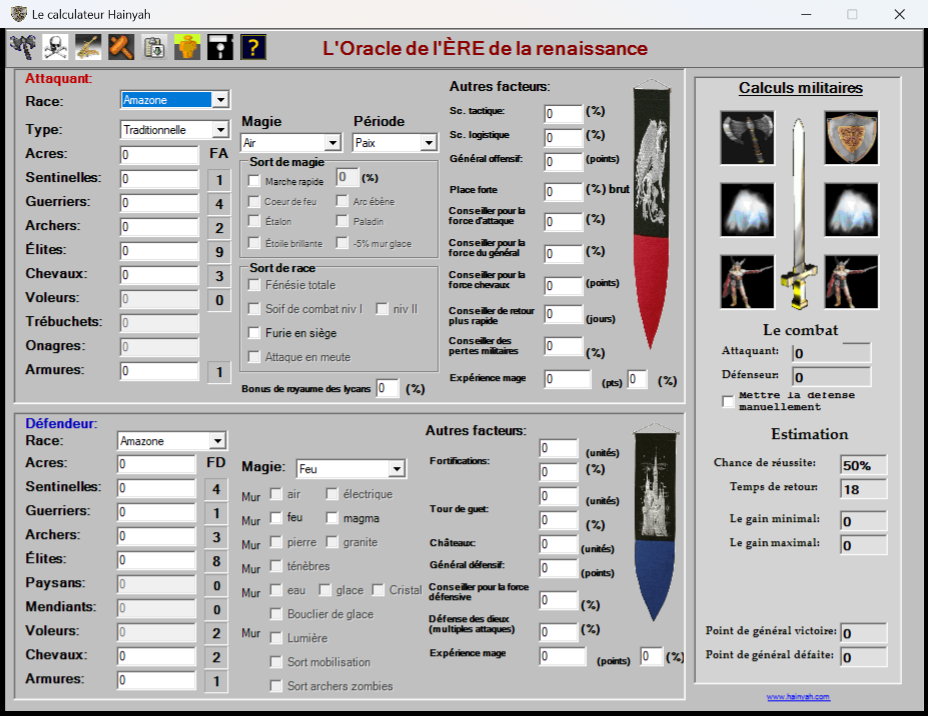This screenshot has height=716, width=928.
Task: Check the Marche rapide spell option
Action: pyautogui.click(x=254, y=181)
